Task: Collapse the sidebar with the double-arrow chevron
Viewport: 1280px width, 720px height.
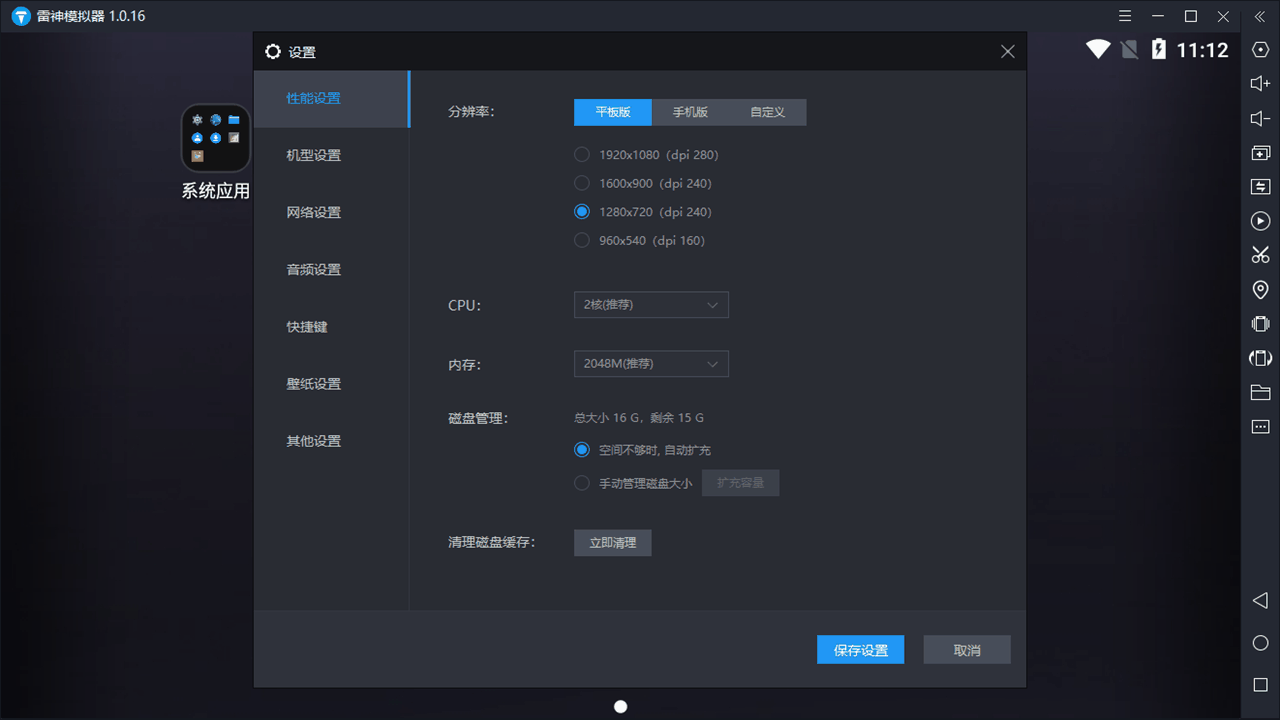Action: [x=1260, y=16]
